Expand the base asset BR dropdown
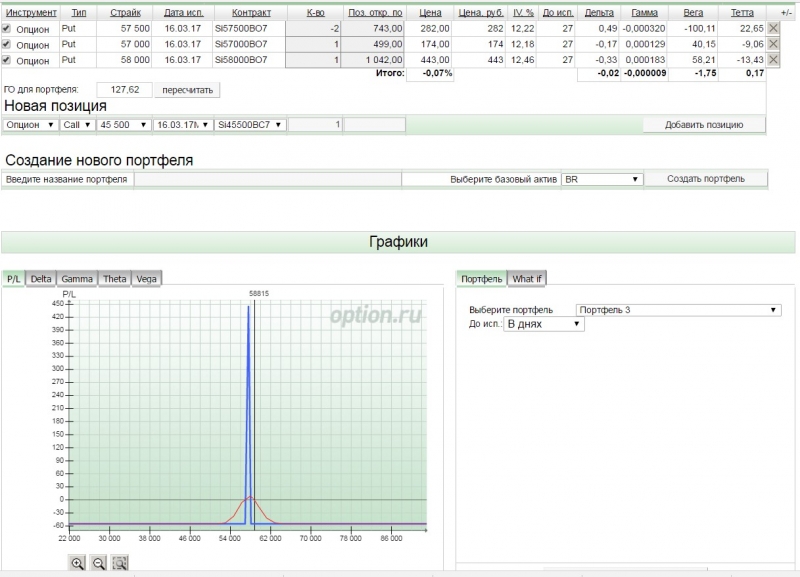Image resolution: width=800 pixels, height=577 pixels. click(x=600, y=179)
